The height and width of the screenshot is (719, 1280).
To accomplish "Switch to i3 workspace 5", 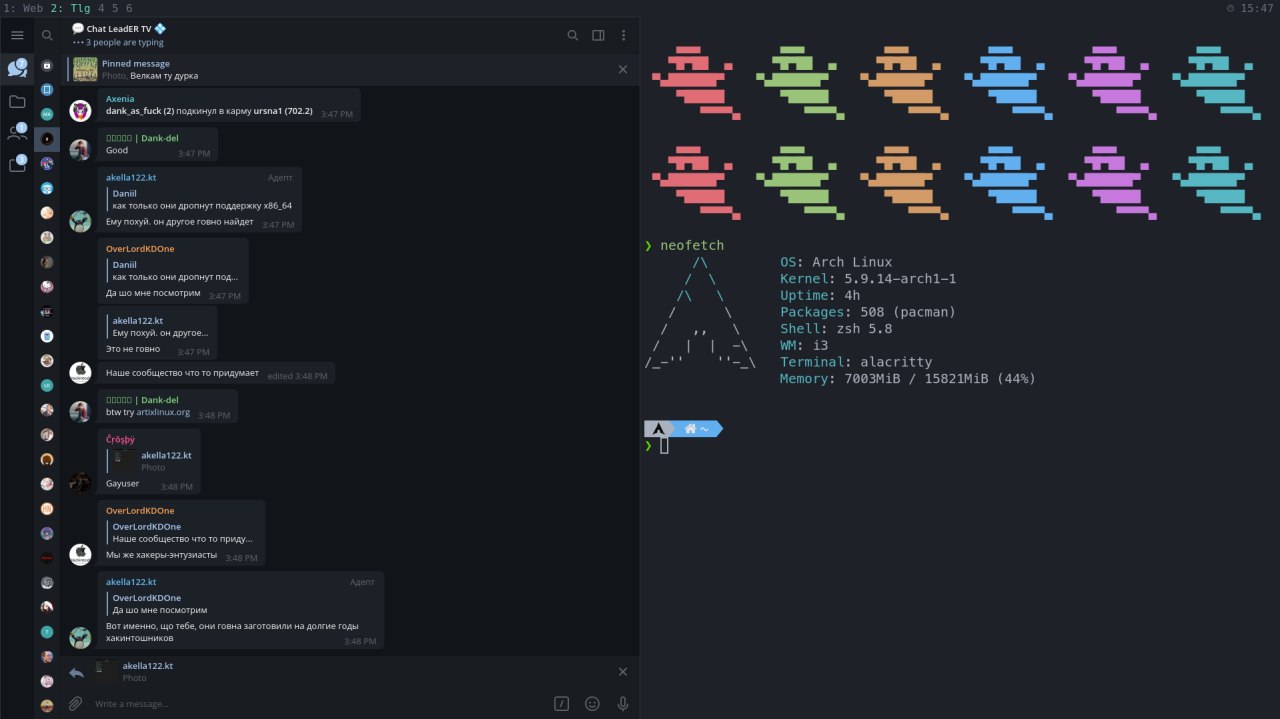I will tap(115, 8).
